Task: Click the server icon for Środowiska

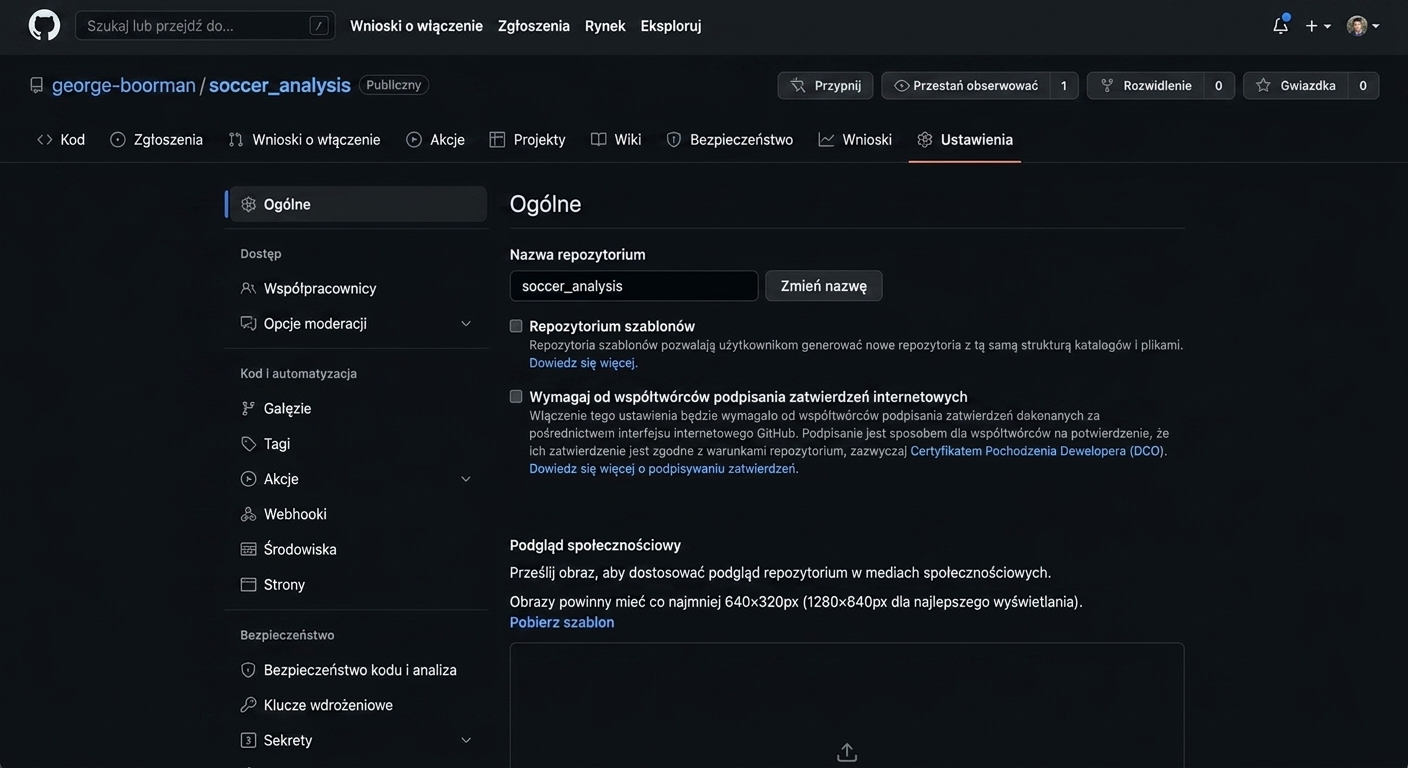Action: pos(249,549)
